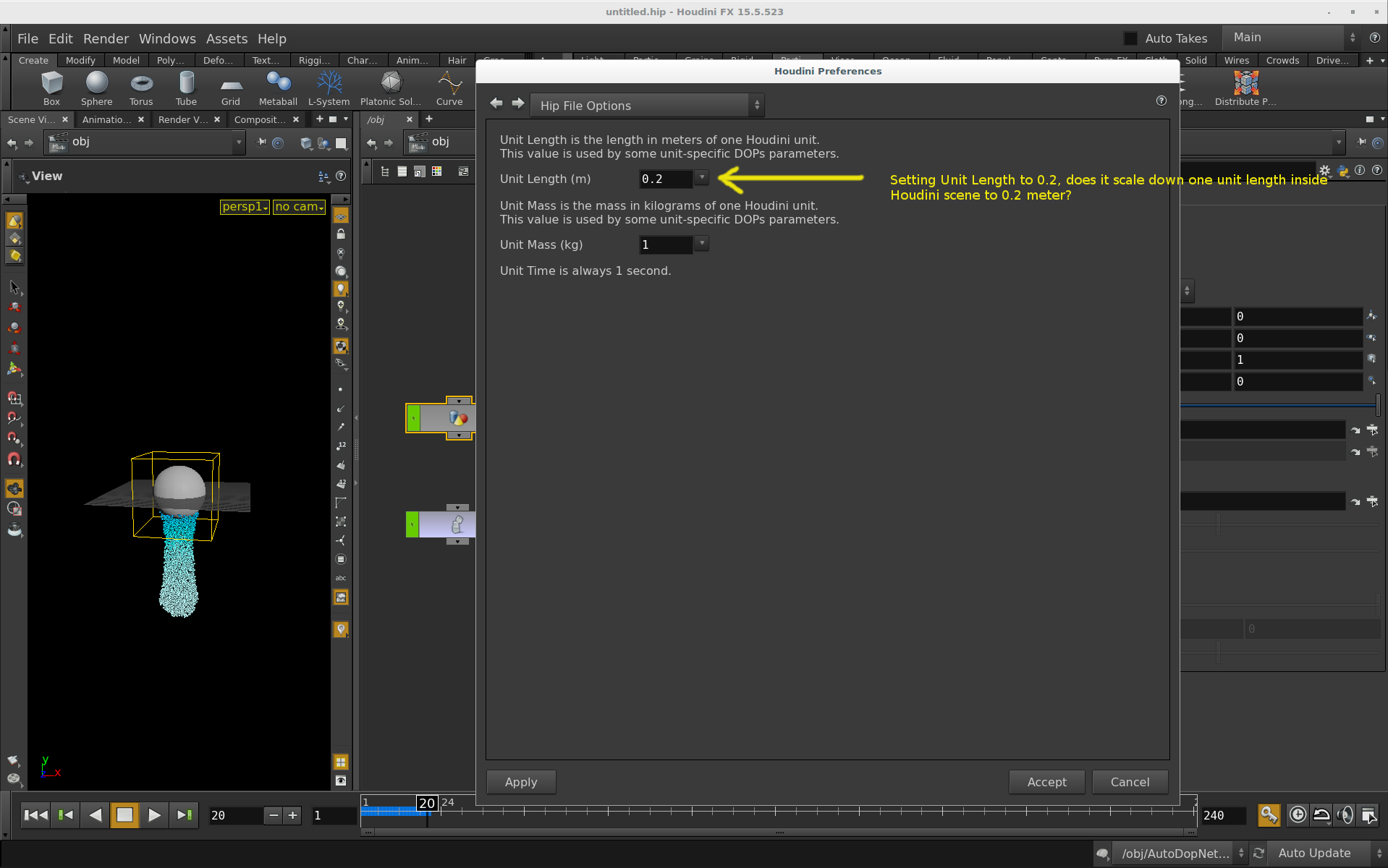Select the Torus shelf tool

click(x=141, y=88)
